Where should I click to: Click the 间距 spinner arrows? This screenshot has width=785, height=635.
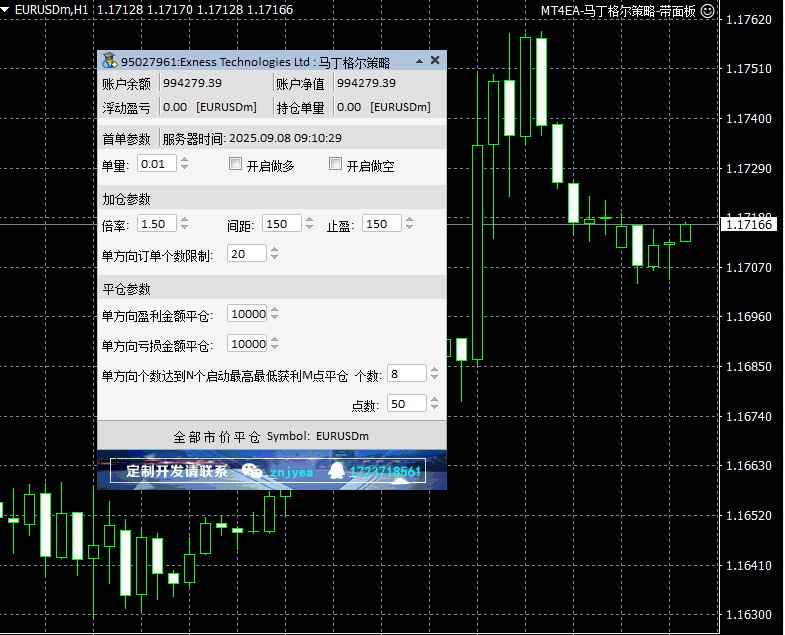(x=308, y=224)
